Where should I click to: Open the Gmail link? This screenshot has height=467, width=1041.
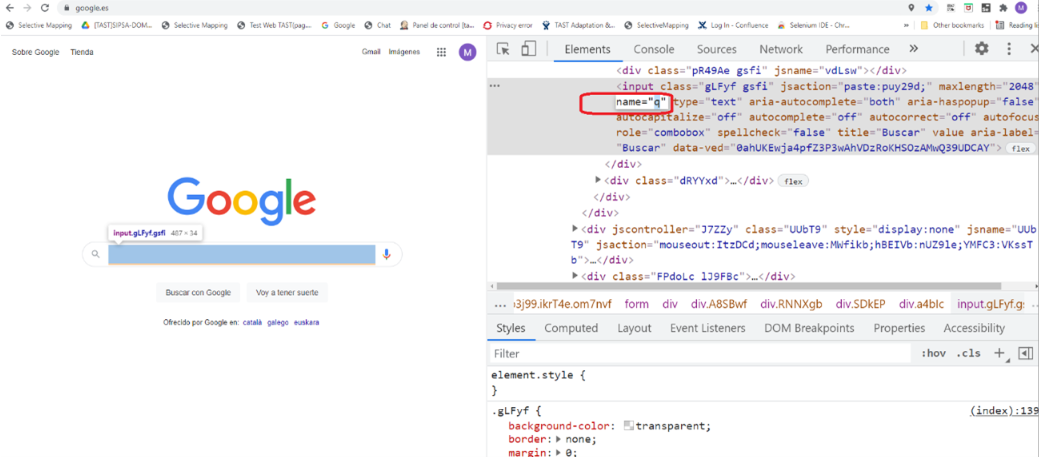tap(371, 52)
